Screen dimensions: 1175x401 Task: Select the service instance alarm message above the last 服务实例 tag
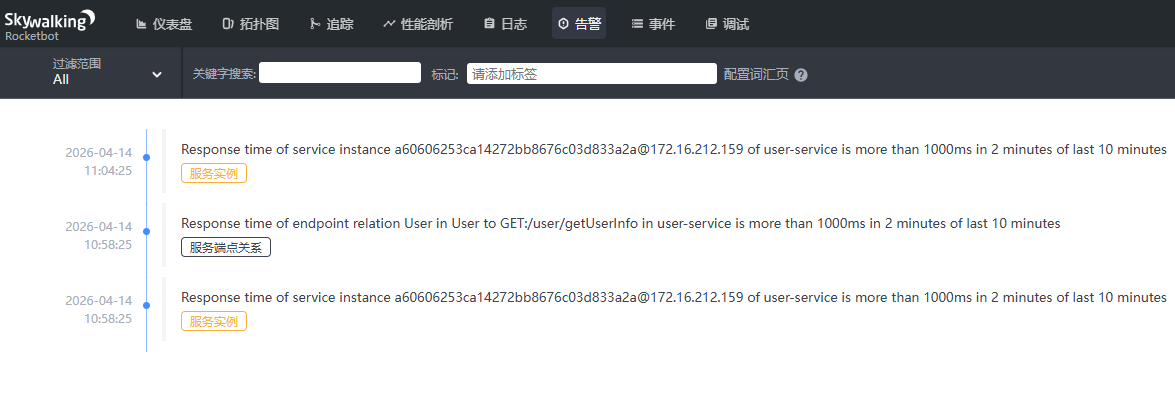[x=674, y=298]
